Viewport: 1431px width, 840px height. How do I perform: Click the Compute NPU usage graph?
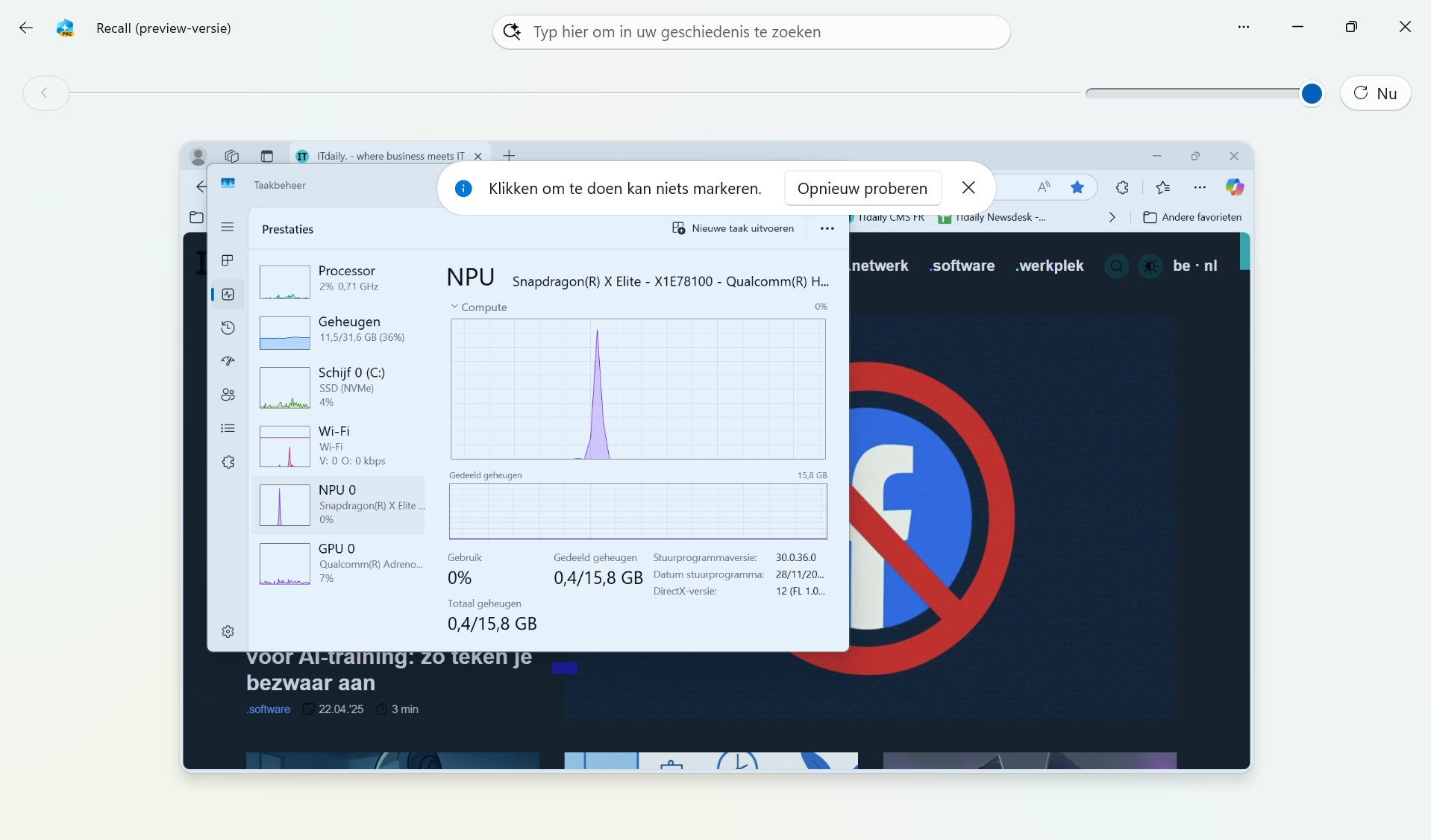(x=638, y=389)
